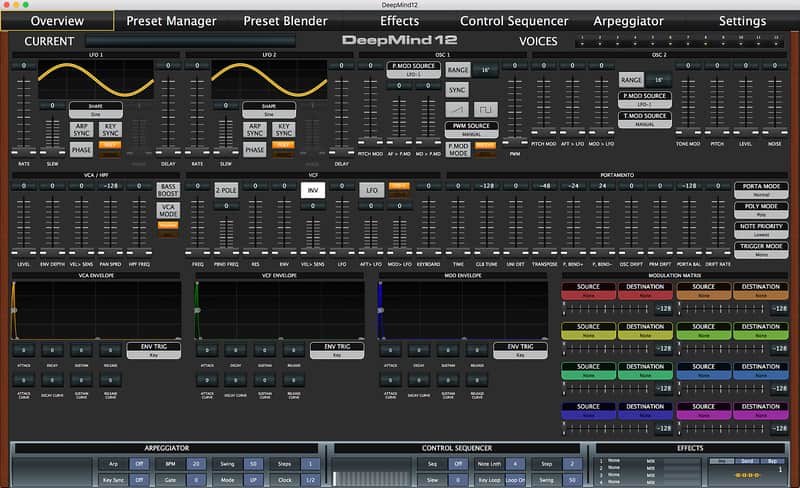Screen dimensions: 800x488
Task: Open the red modulation matrix SOURCE dropdown
Action: [x=588, y=290]
